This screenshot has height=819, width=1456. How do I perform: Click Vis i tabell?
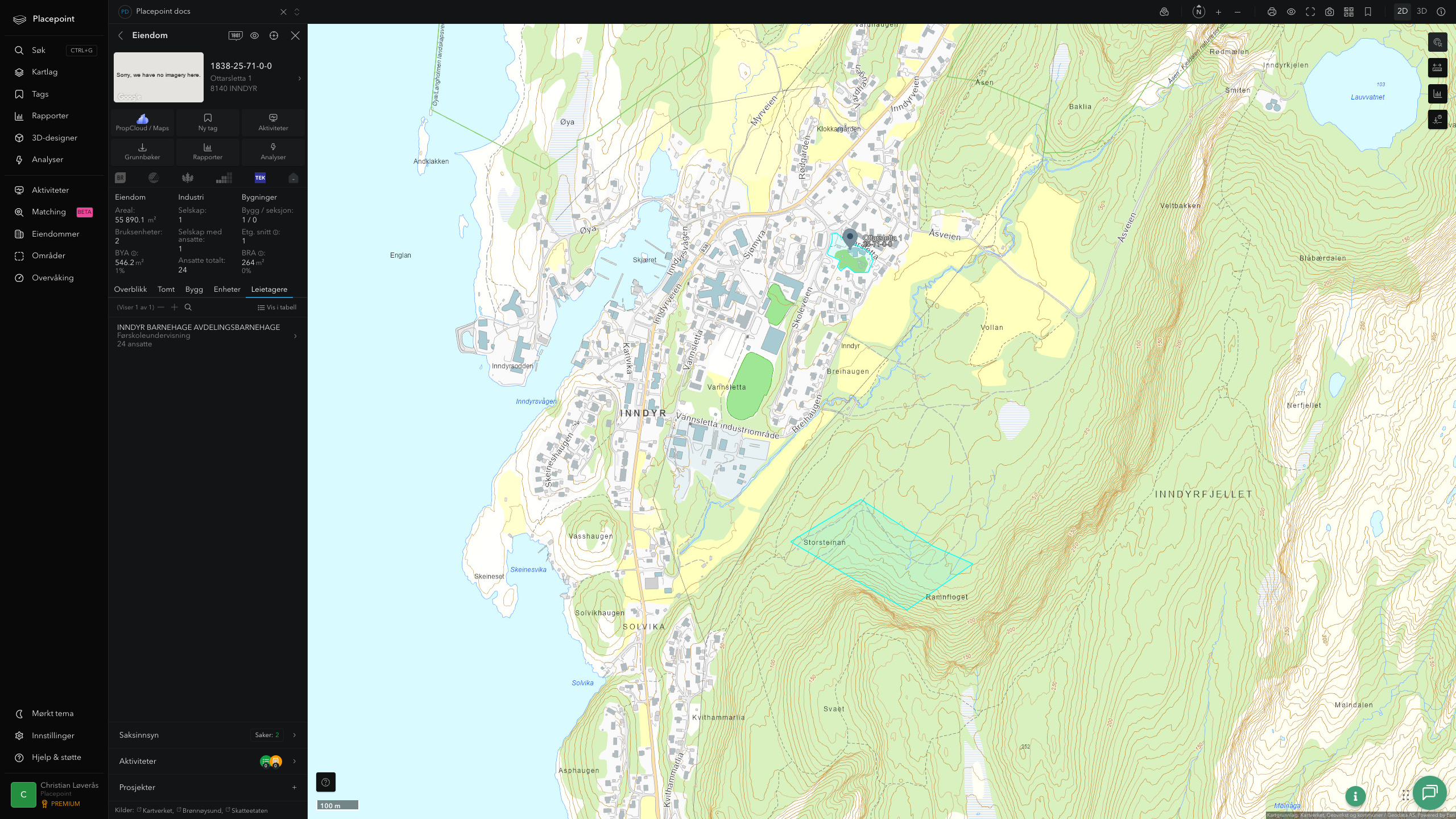(x=277, y=307)
